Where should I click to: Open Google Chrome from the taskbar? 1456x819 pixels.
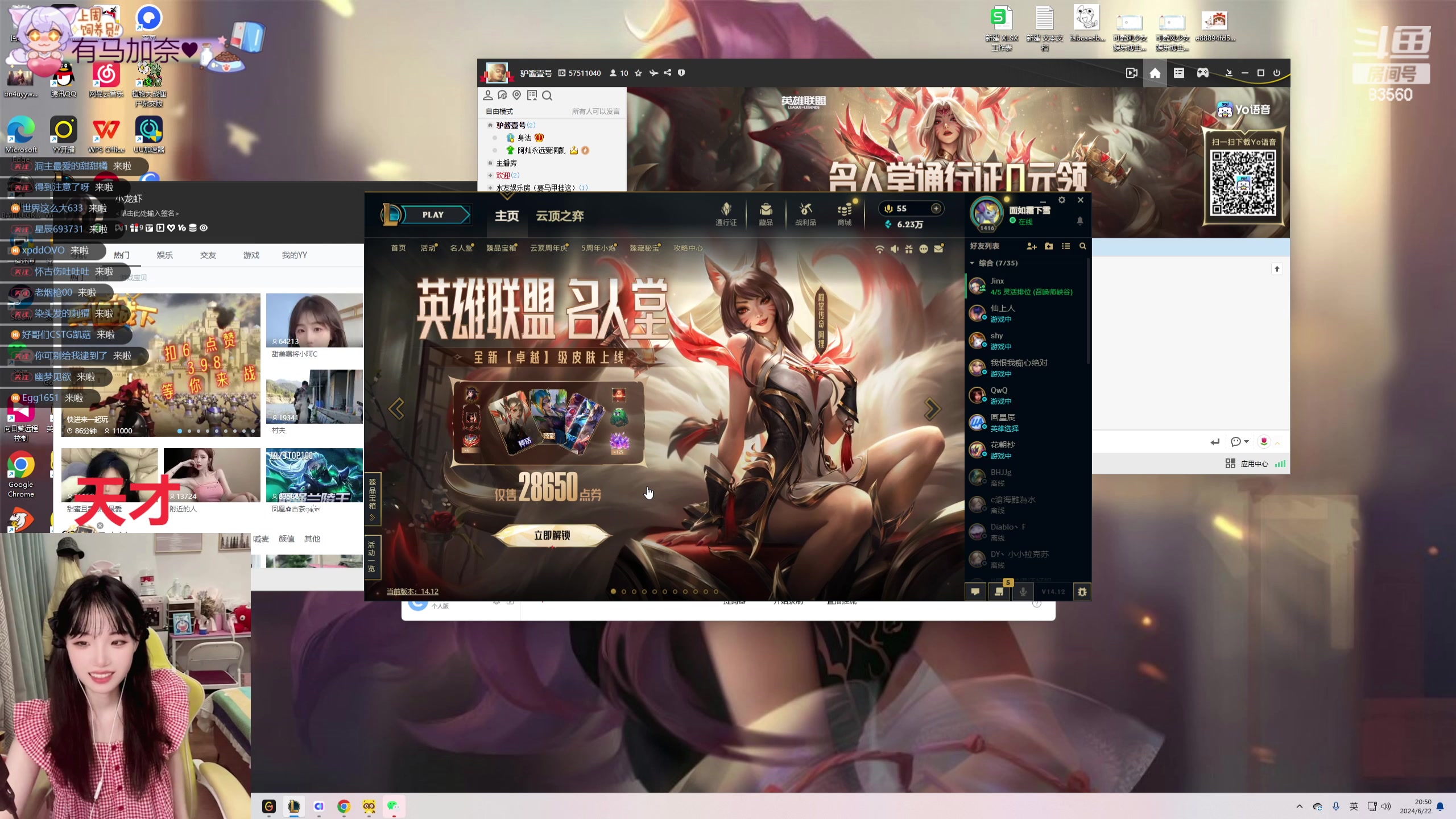pos(344,806)
